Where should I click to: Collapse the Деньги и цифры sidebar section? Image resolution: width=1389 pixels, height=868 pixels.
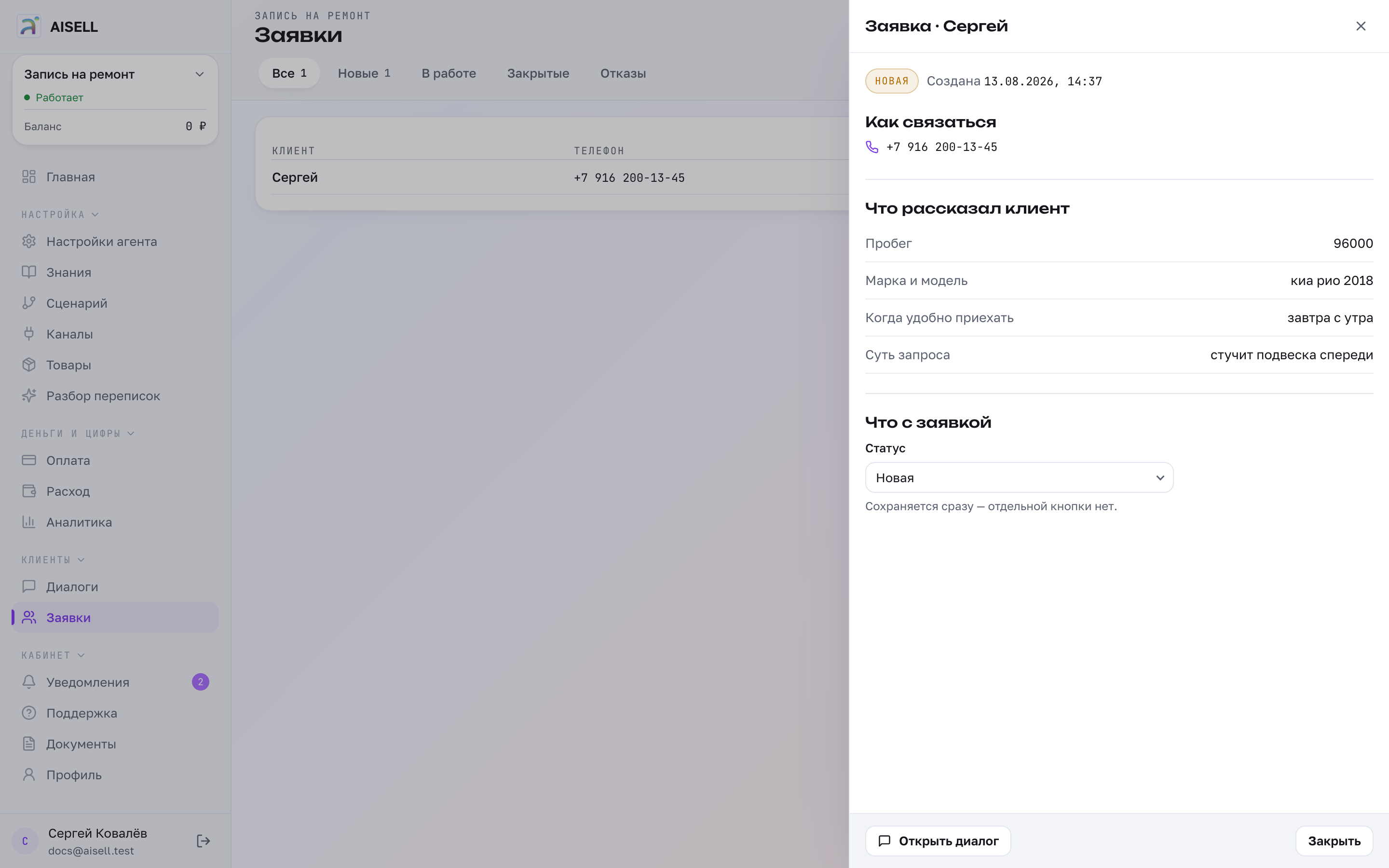(x=78, y=434)
